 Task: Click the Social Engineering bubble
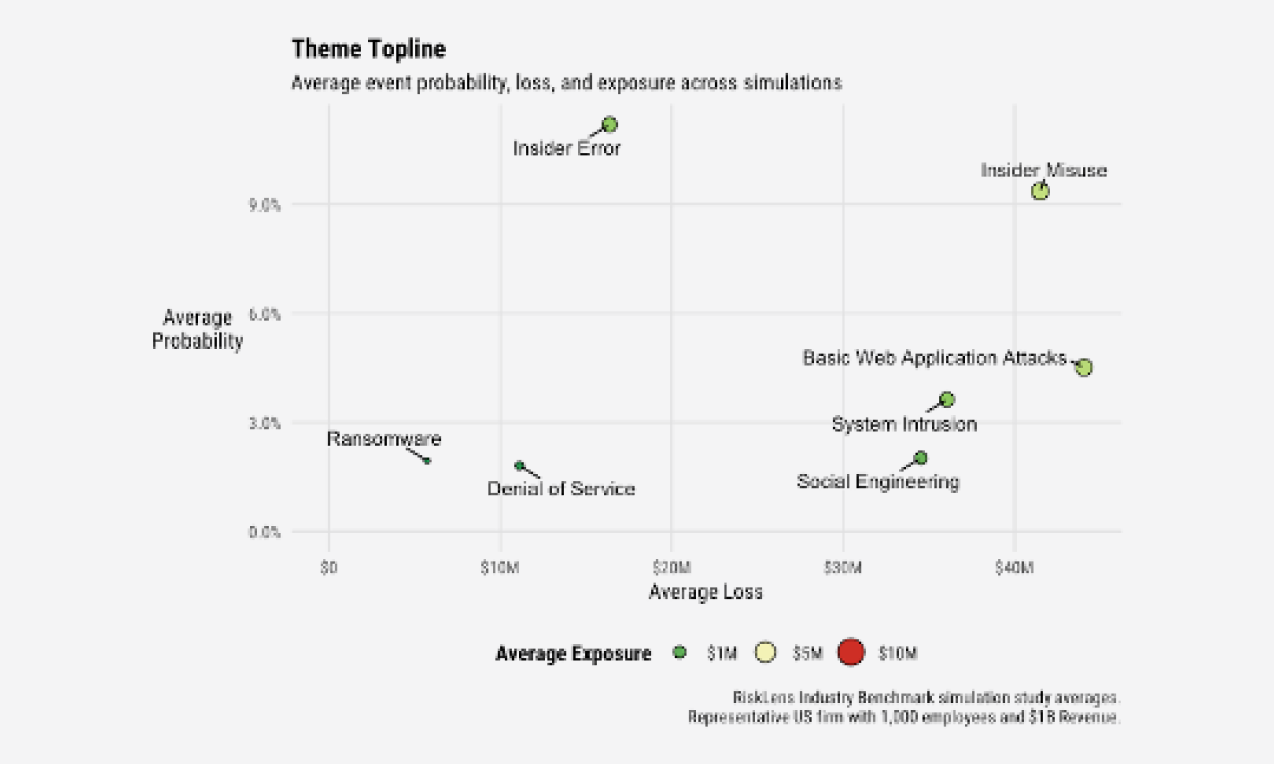[x=920, y=458]
